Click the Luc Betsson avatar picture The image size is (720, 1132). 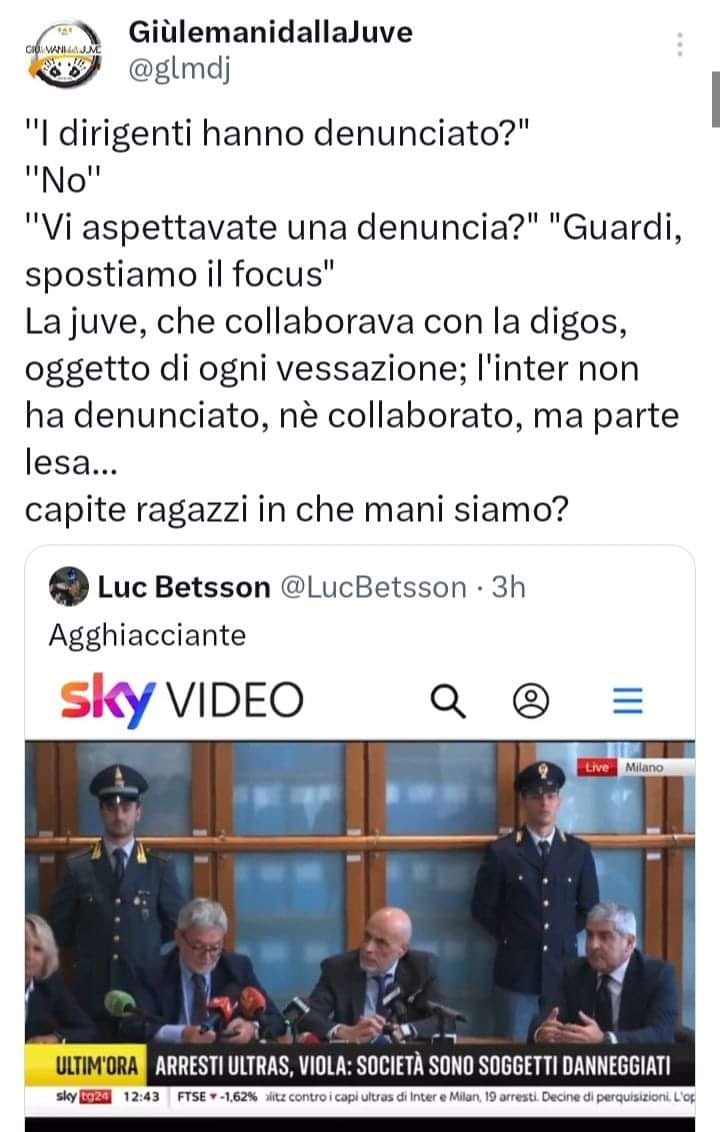pyautogui.click(x=69, y=586)
